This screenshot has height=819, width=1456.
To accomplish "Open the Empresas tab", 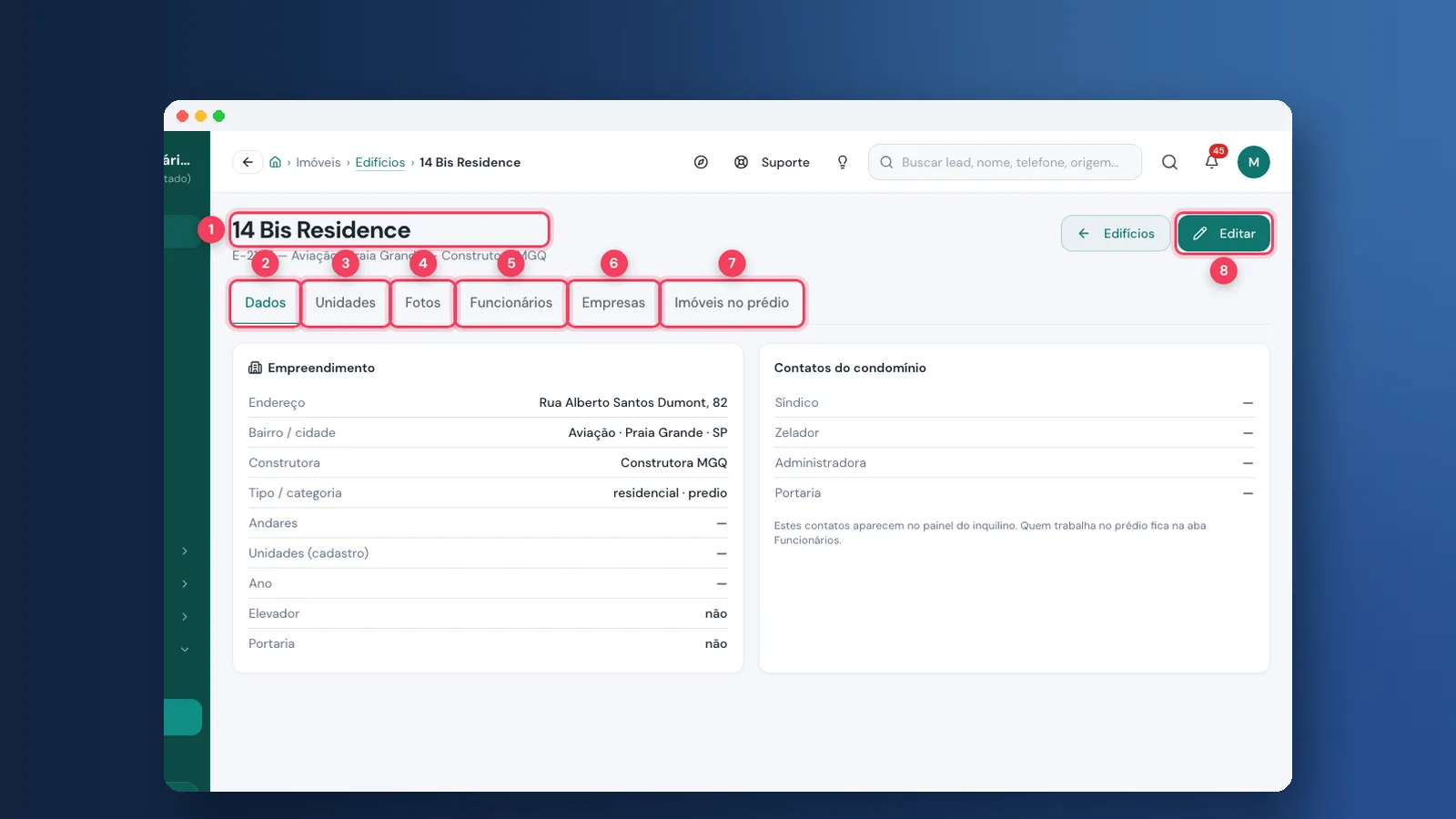I will pyautogui.click(x=613, y=302).
